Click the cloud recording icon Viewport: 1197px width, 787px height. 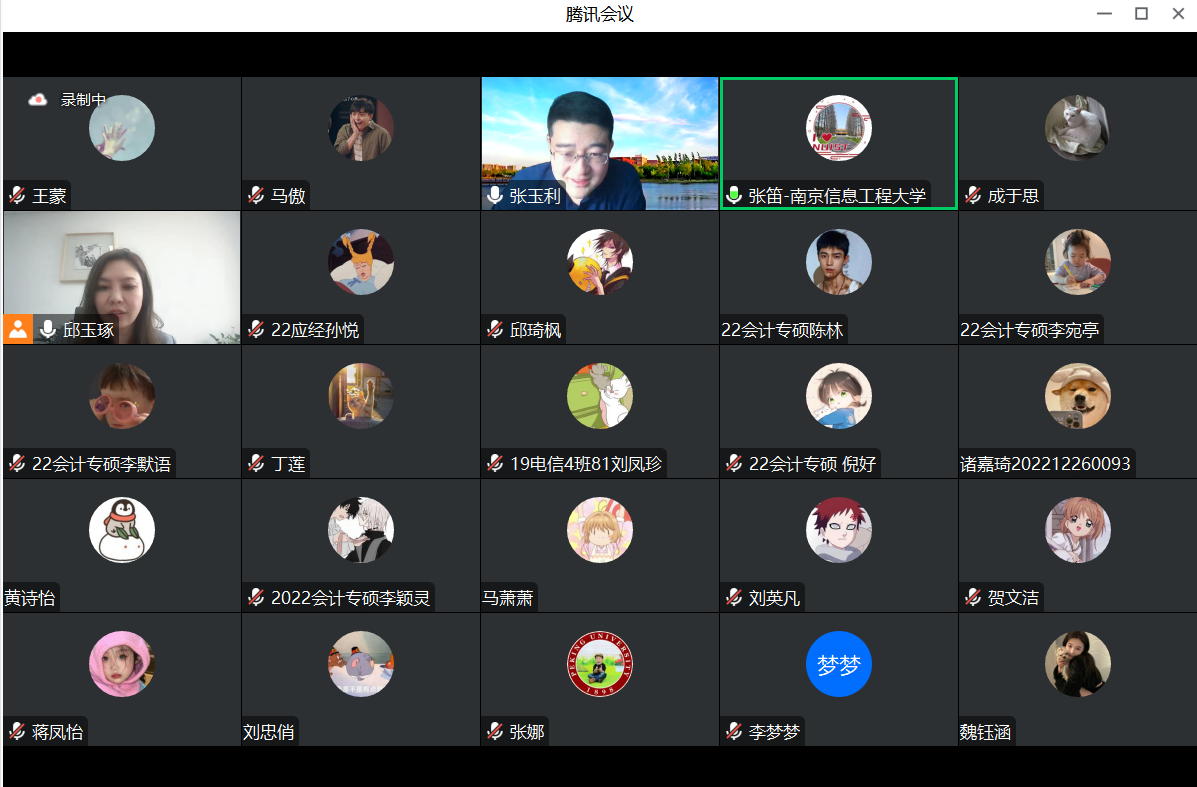click(x=38, y=99)
